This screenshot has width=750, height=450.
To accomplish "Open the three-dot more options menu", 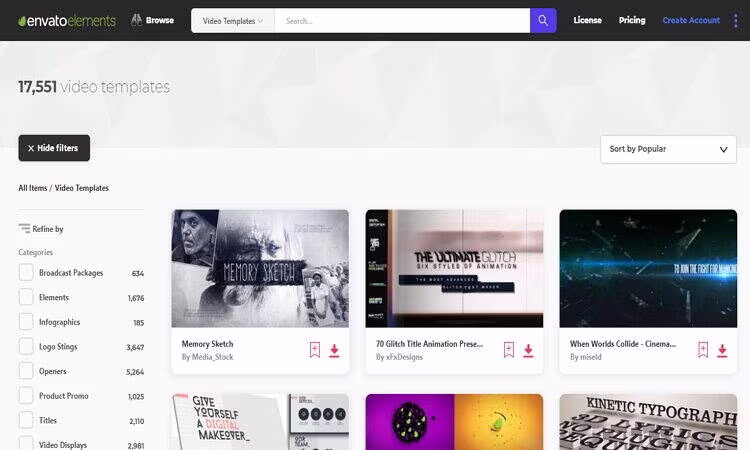I will [x=736, y=21].
